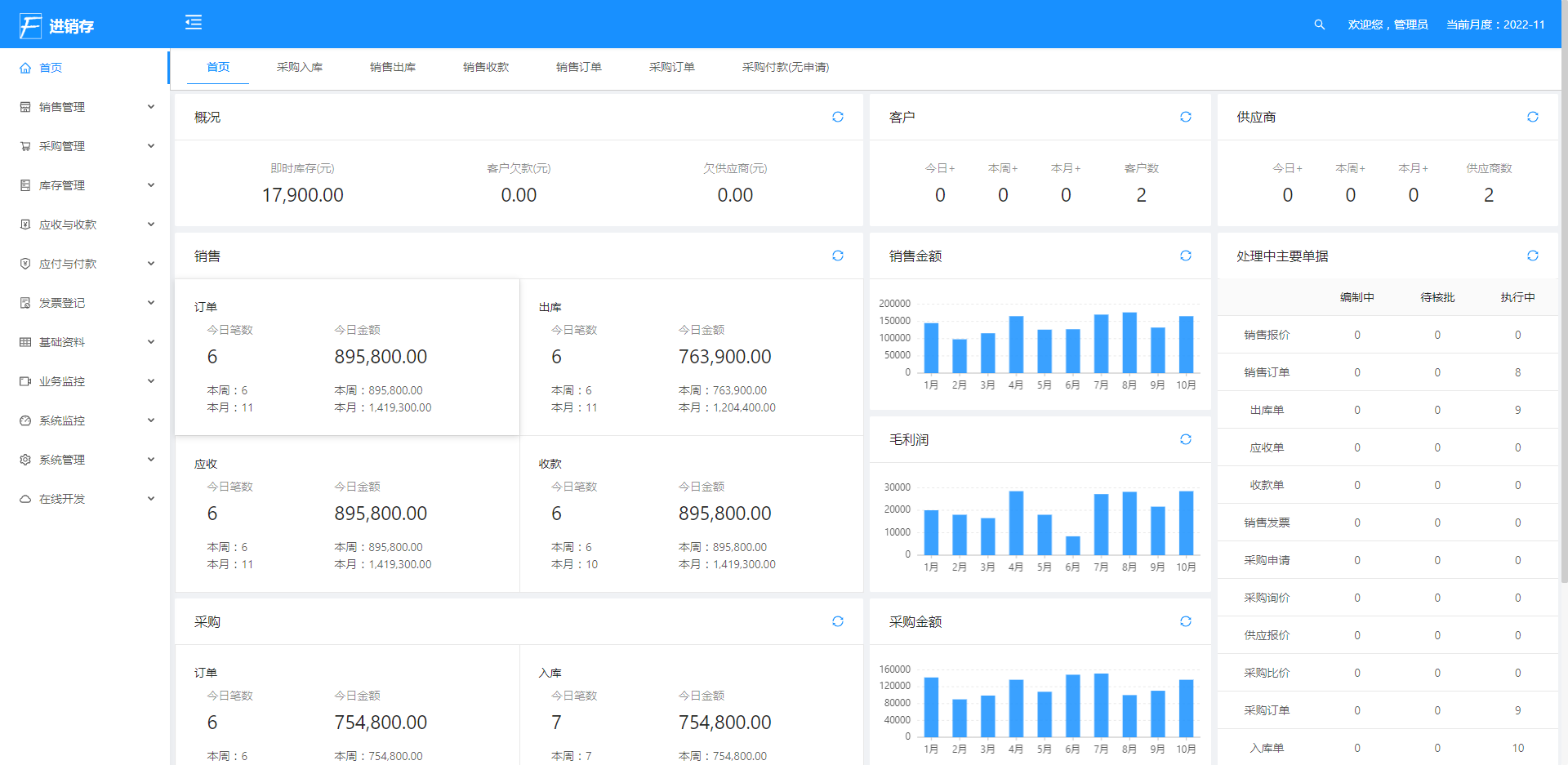The image size is (1568, 765).
Task: Expand the 系统管理 chevron
Action: 151,460
